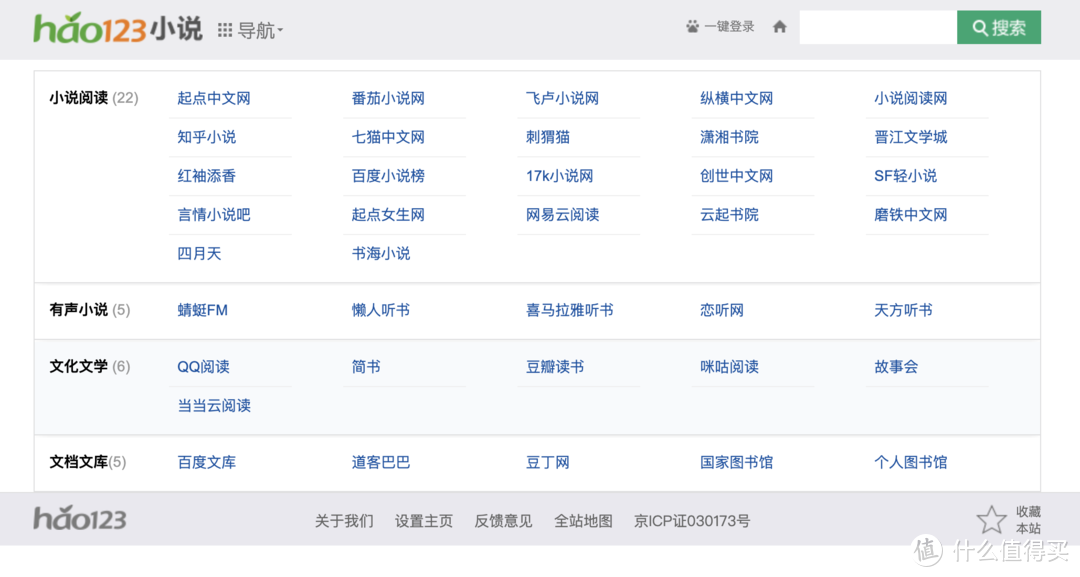The image size is (1080, 577).
Task: Open 纵横中文网 link
Action: pos(736,98)
